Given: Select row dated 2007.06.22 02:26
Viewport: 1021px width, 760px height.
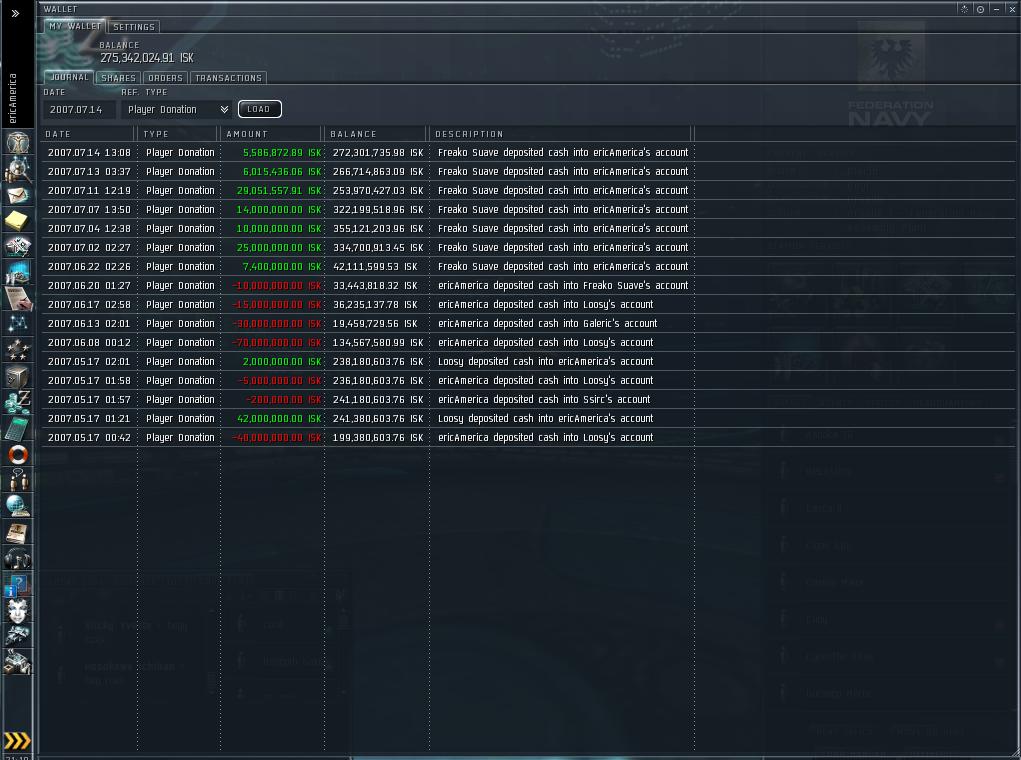Looking at the screenshot, I should tap(528, 266).
